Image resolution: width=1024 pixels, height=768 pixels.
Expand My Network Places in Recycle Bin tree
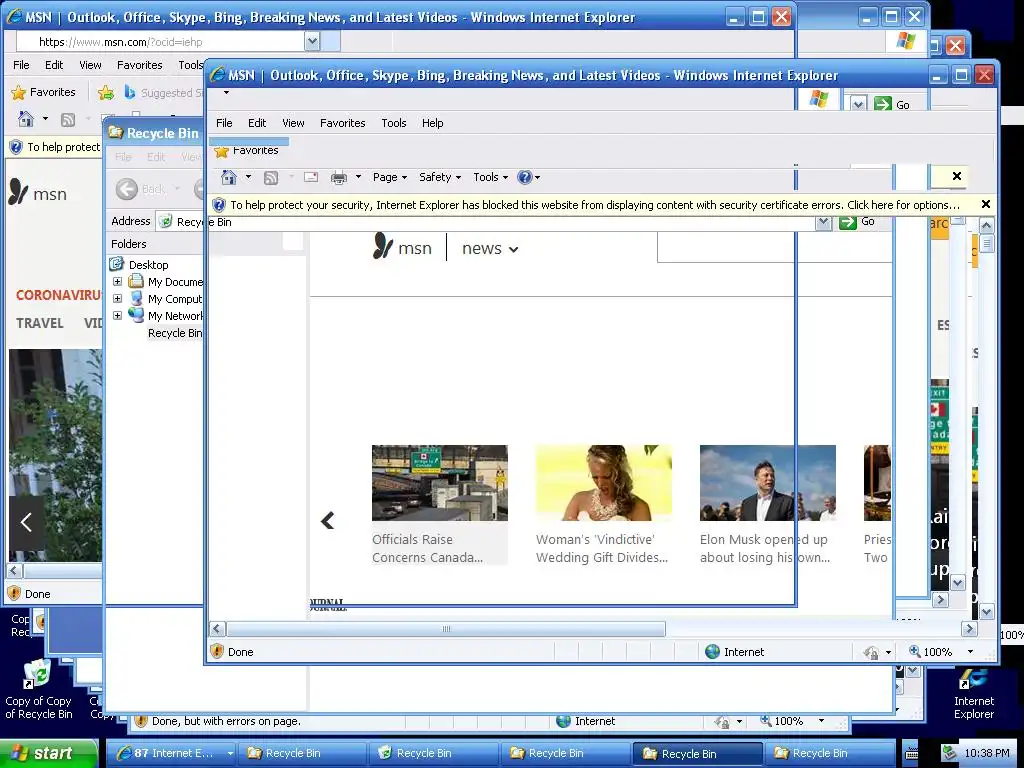[x=118, y=315]
